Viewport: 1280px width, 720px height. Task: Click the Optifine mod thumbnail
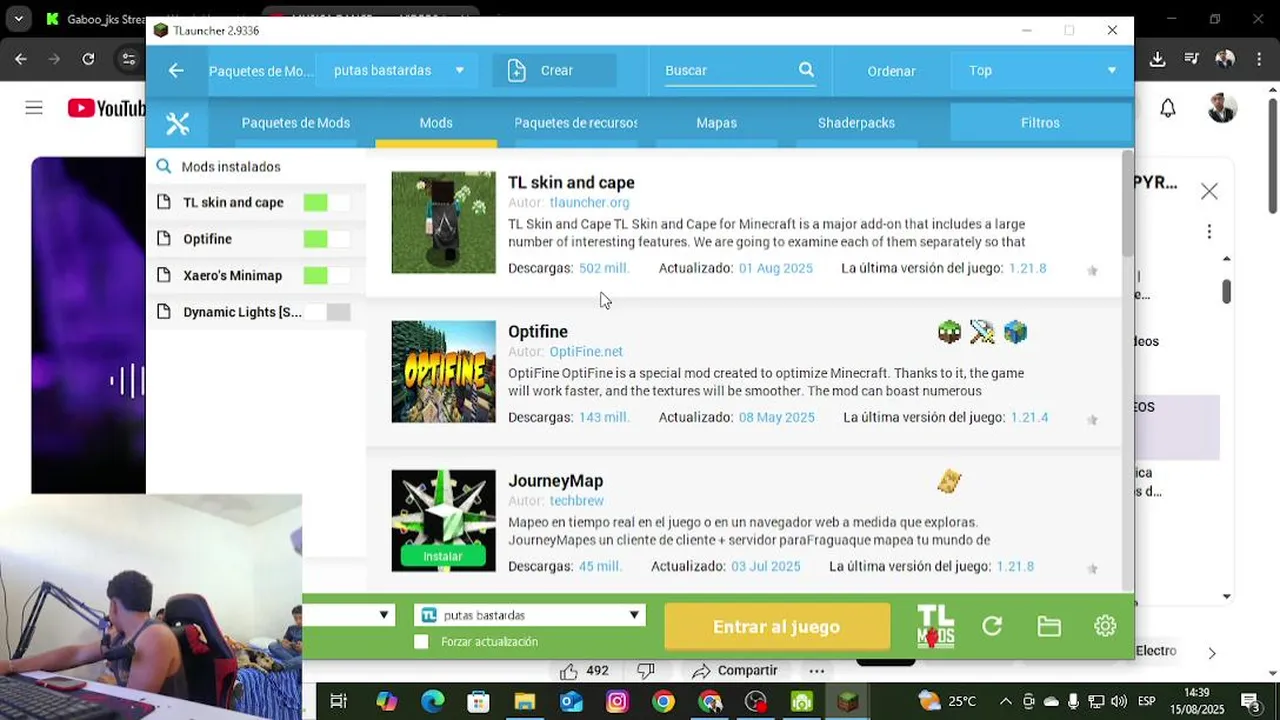(443, 371)
